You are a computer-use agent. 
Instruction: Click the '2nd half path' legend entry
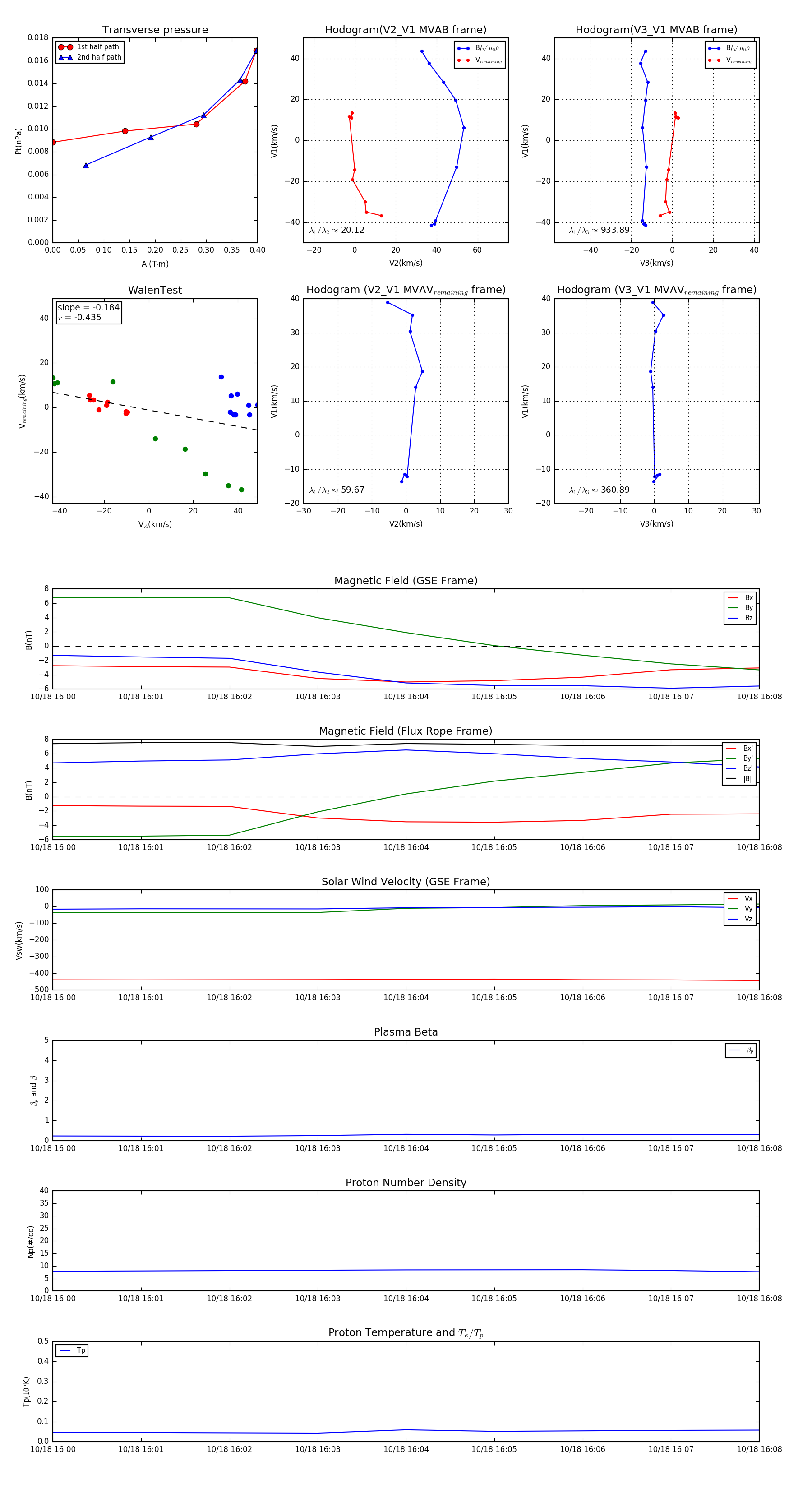pos(90,57)
